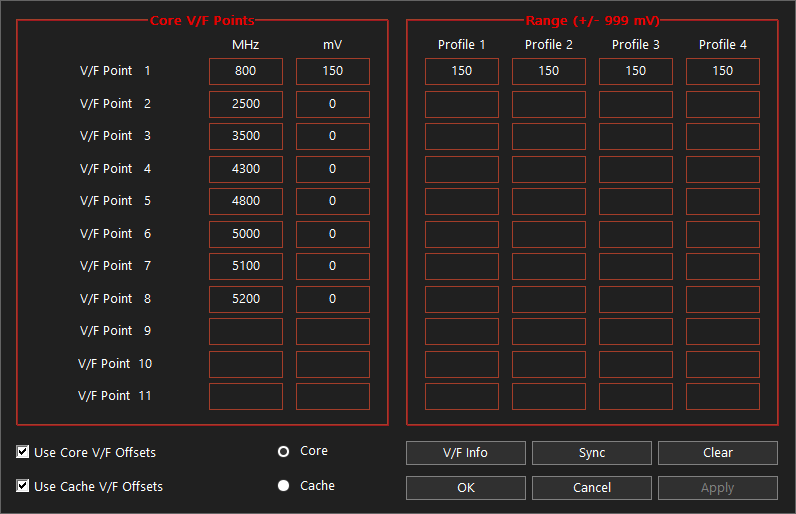Edit Profile 3 range field showing 150
This screenshot has height=514, width=796.
(636, 71)
